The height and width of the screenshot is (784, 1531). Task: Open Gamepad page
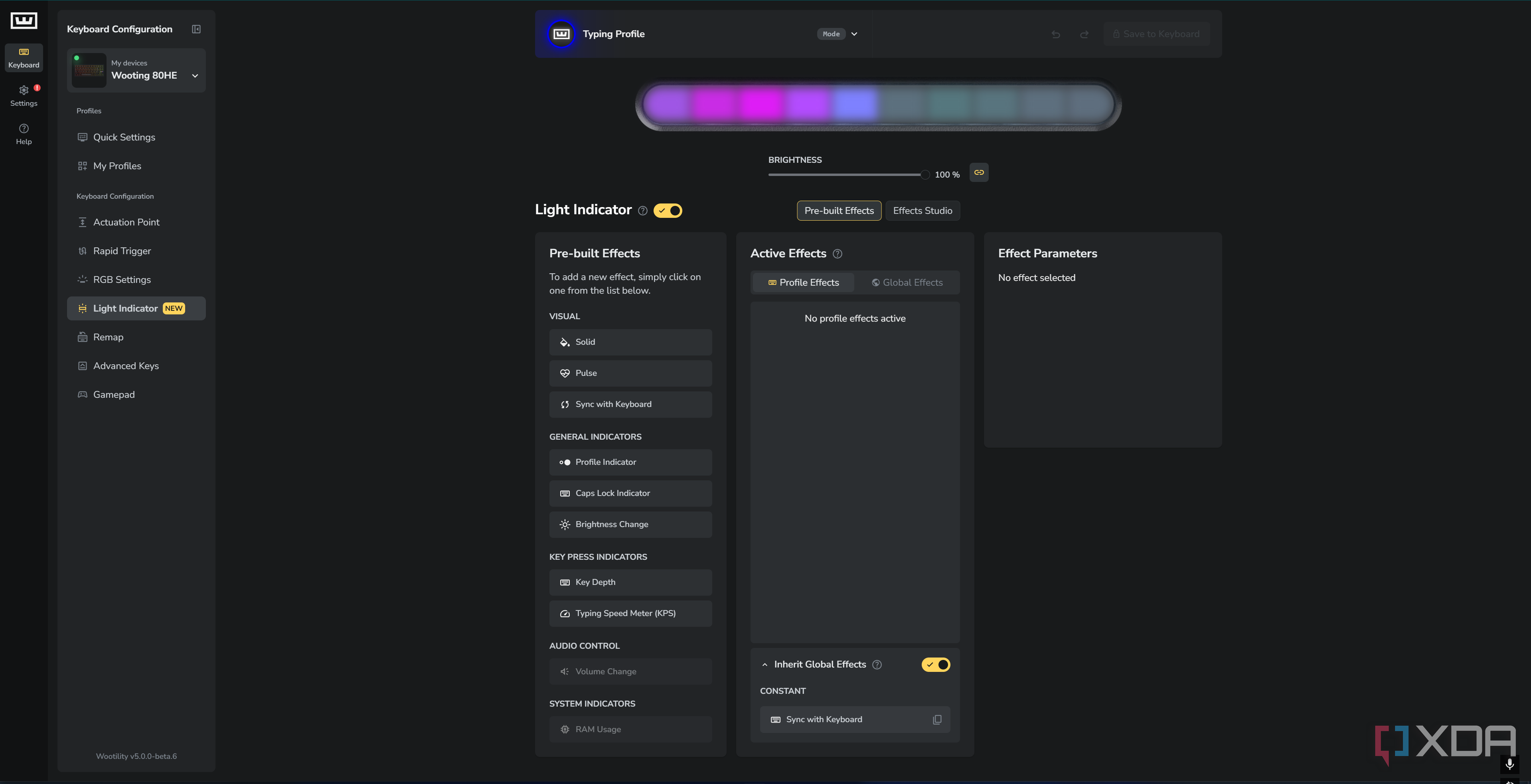point(136,395)
